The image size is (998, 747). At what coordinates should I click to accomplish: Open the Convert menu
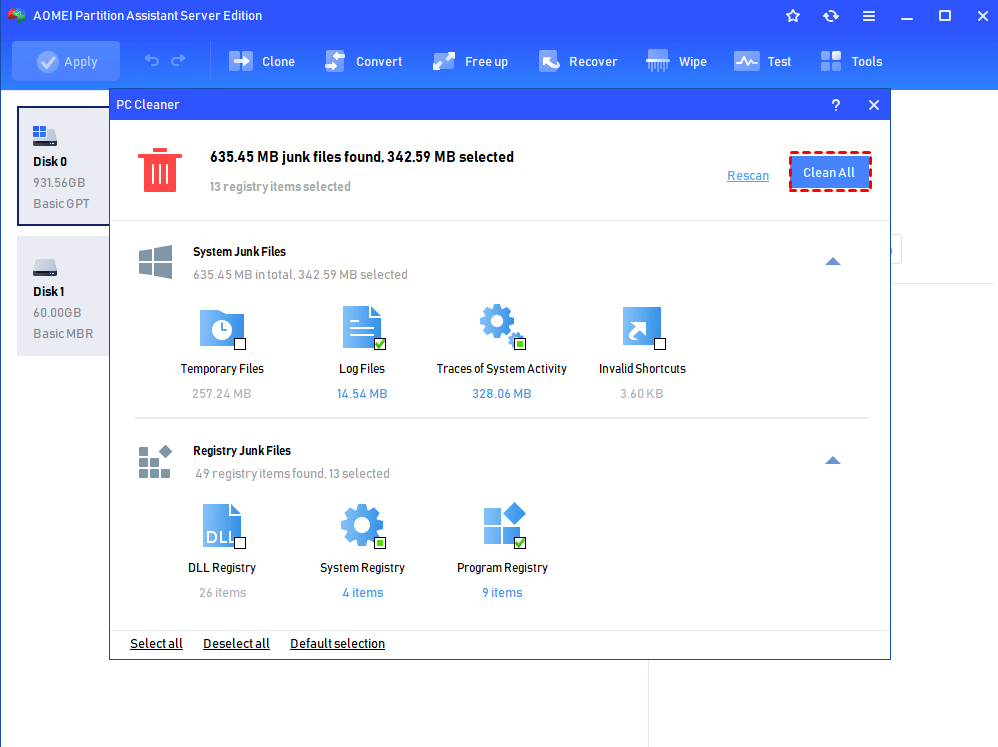(363, 62)
